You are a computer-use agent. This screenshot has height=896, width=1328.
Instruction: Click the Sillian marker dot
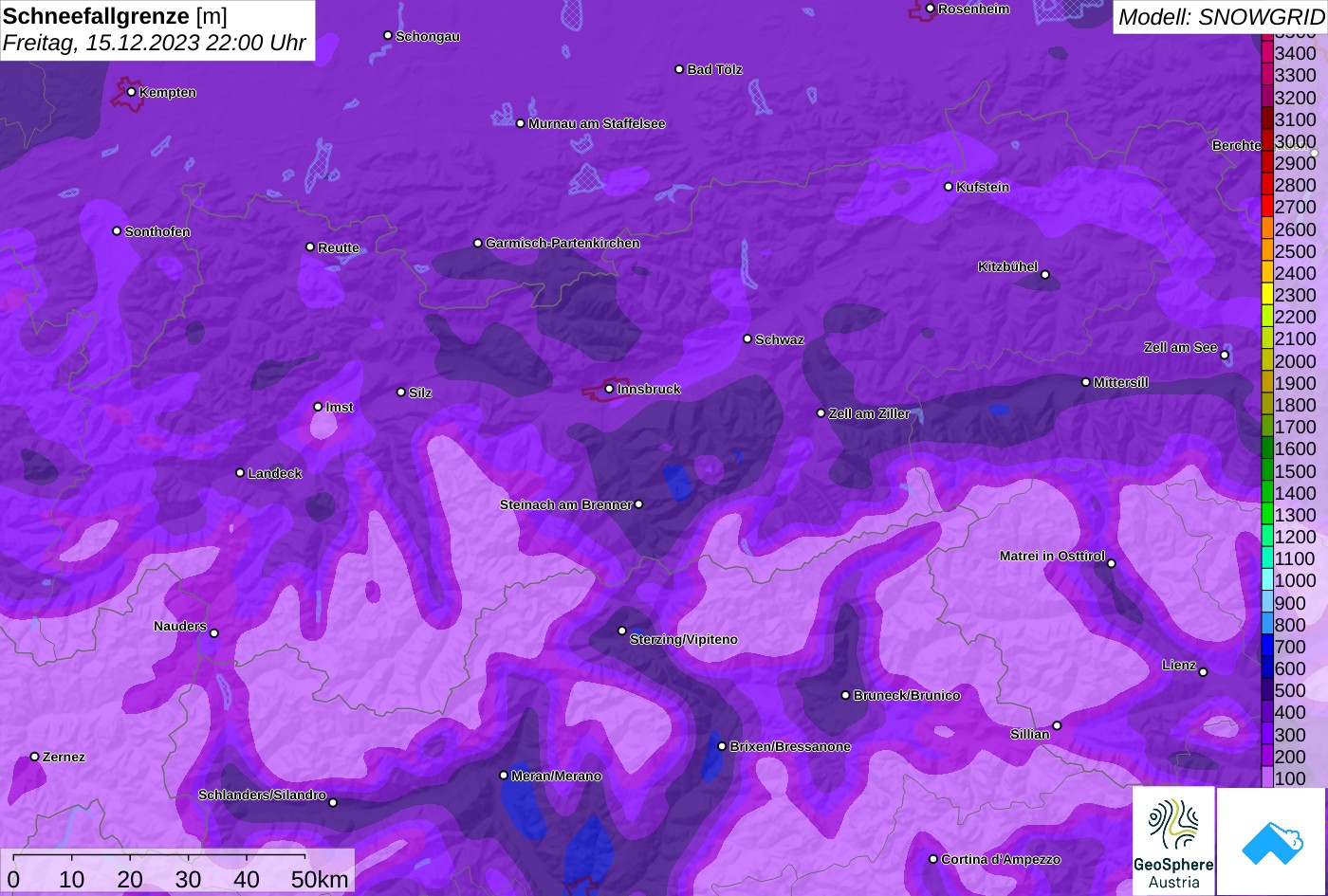1057,725
